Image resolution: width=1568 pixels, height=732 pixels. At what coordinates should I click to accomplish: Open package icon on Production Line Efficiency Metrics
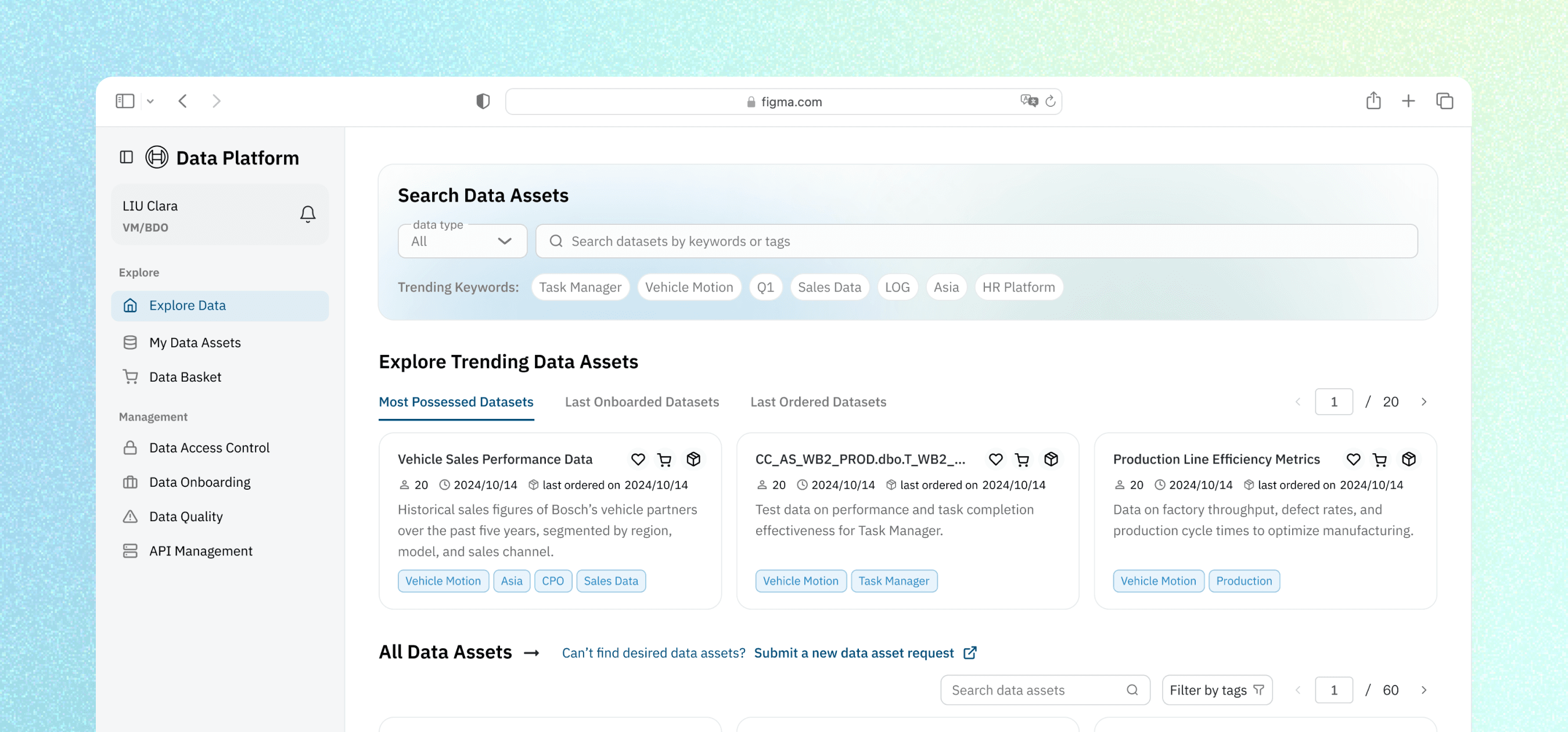point(1408,459)
